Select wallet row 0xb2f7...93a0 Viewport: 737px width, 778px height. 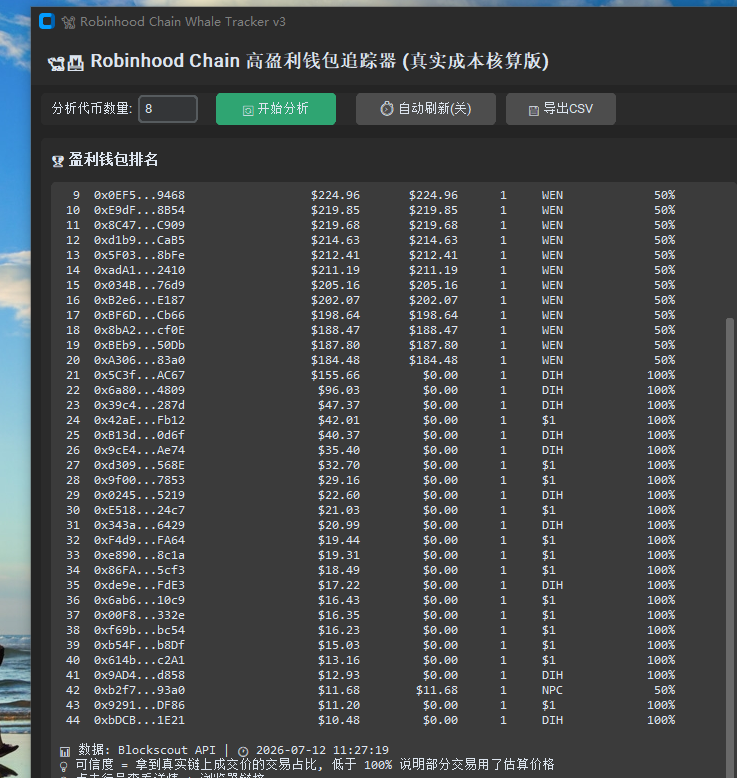pyautogui.click(x=370, y=690)
